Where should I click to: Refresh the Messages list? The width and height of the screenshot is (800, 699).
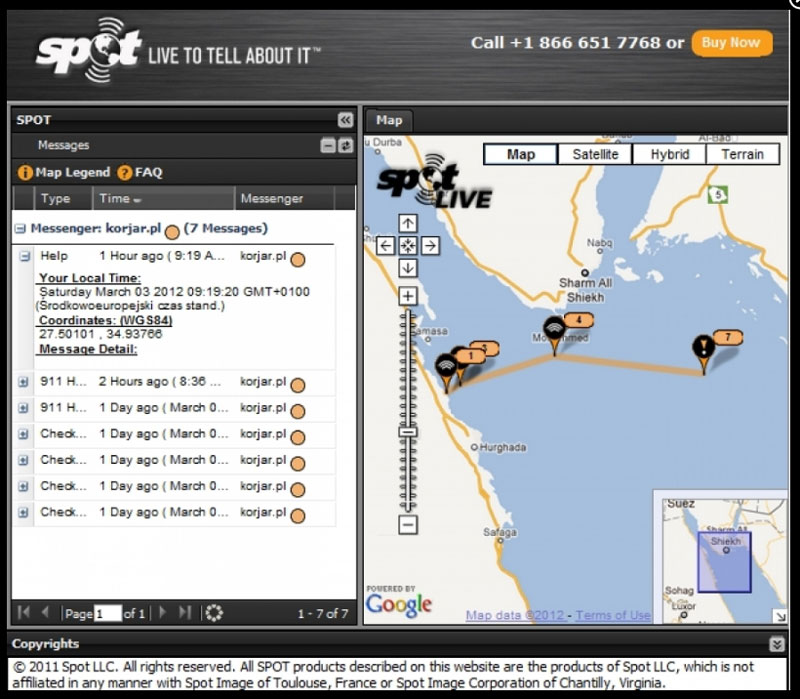(x=346, y=146)
